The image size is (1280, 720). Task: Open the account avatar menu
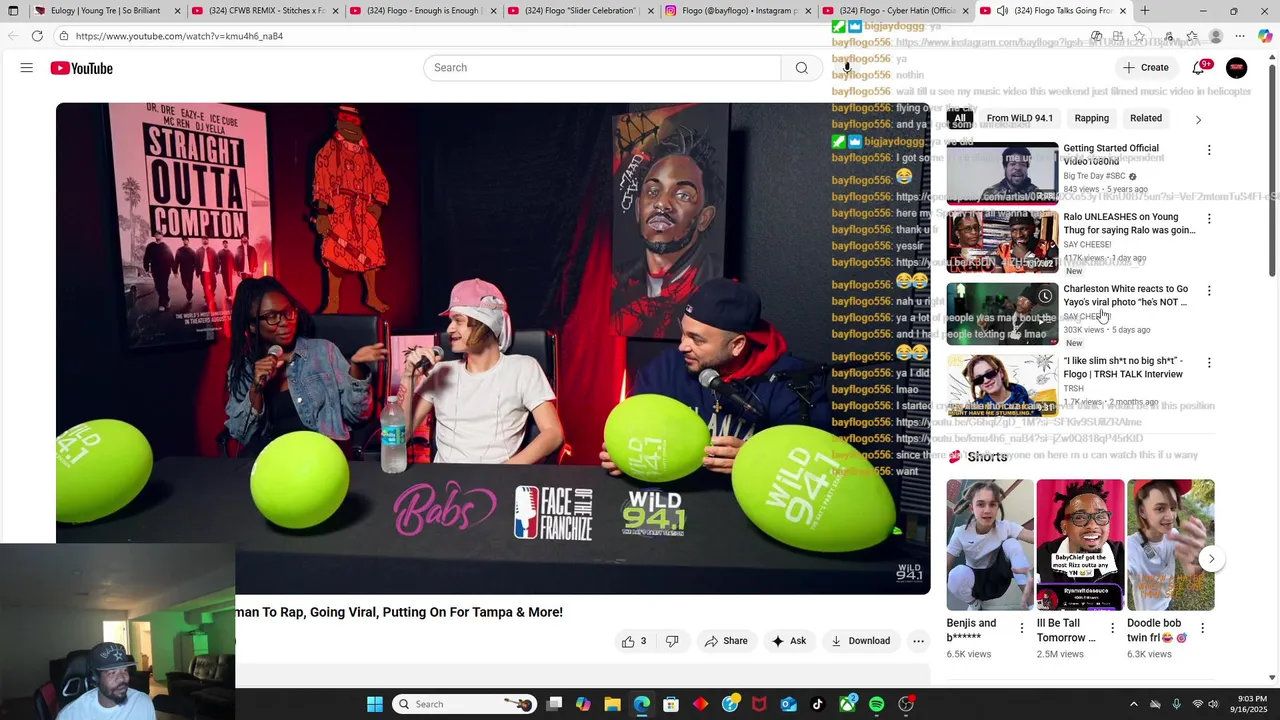click(x=1237, y=68)
